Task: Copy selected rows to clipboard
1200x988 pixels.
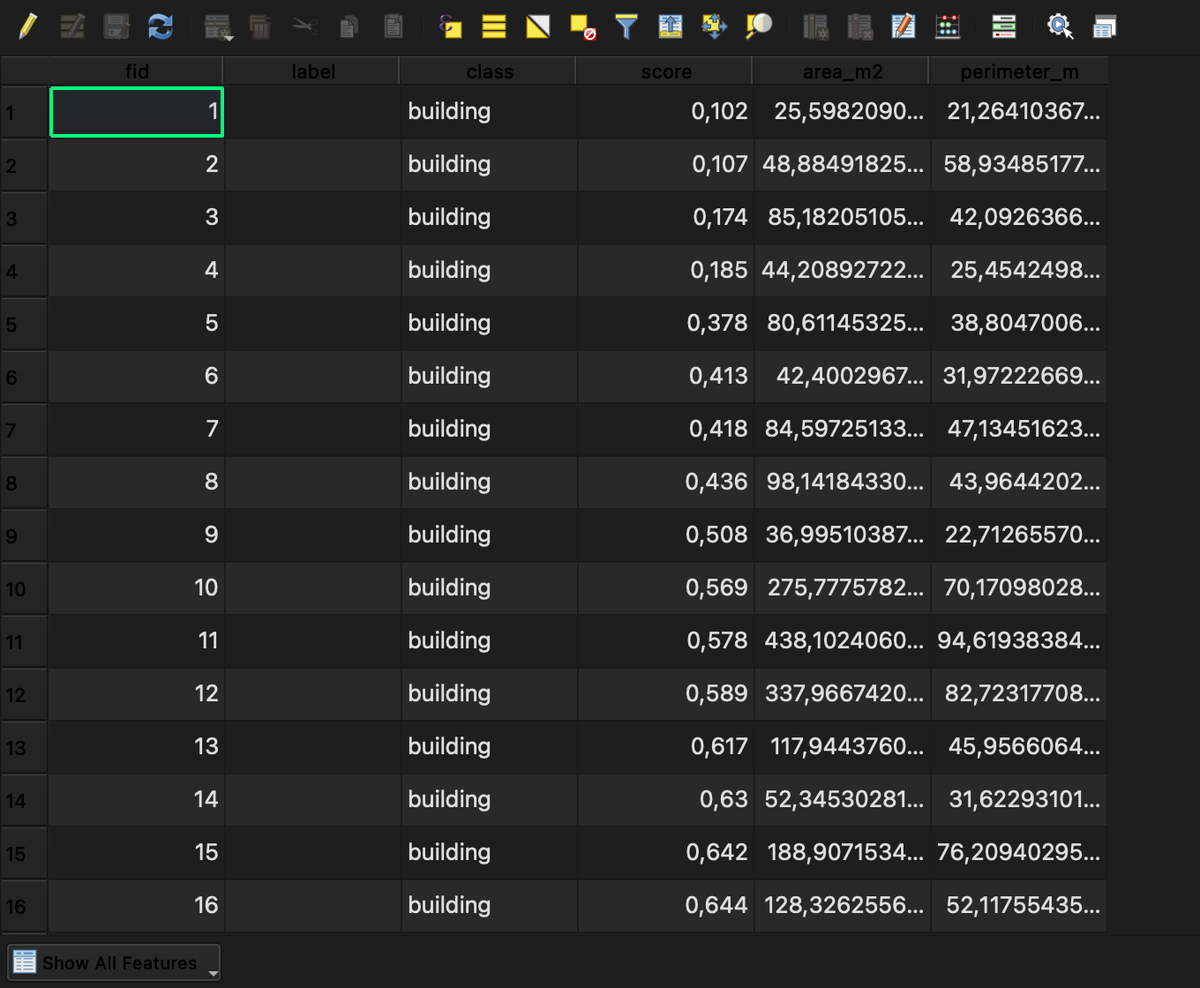Action: tap(349, 27)
